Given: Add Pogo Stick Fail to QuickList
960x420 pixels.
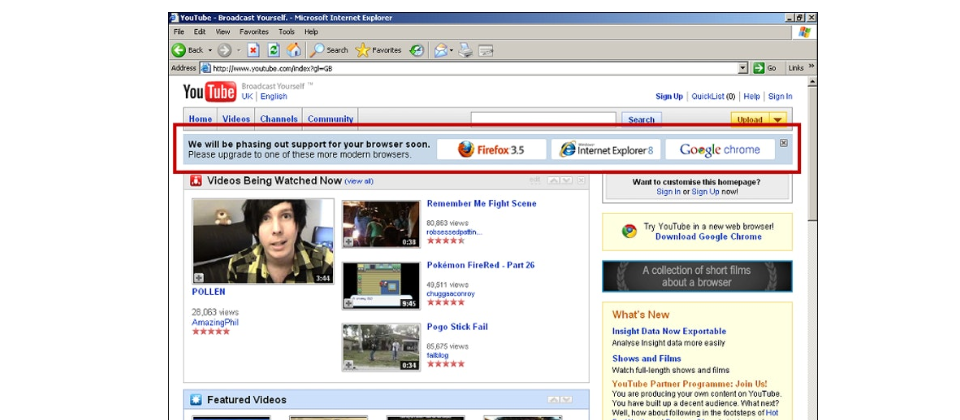Looking at the screenshot, I should click(349, 365).
